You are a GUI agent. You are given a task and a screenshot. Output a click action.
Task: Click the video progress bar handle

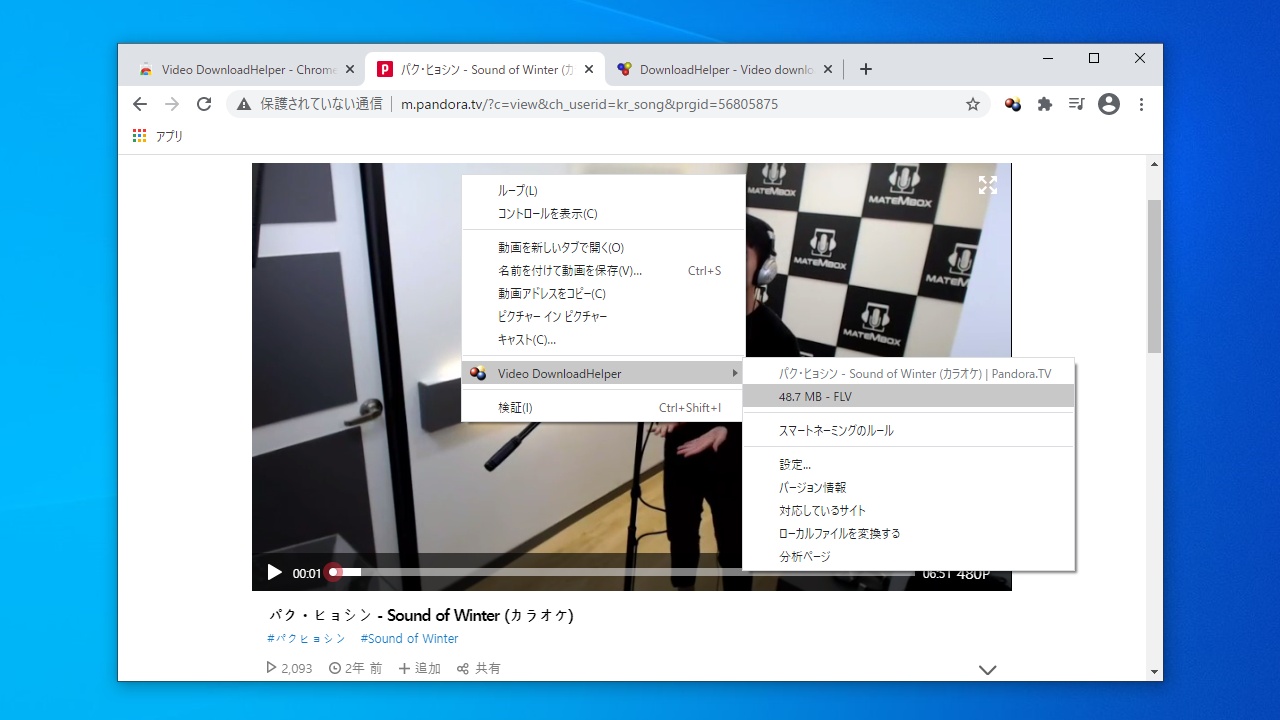click(334, 573)
